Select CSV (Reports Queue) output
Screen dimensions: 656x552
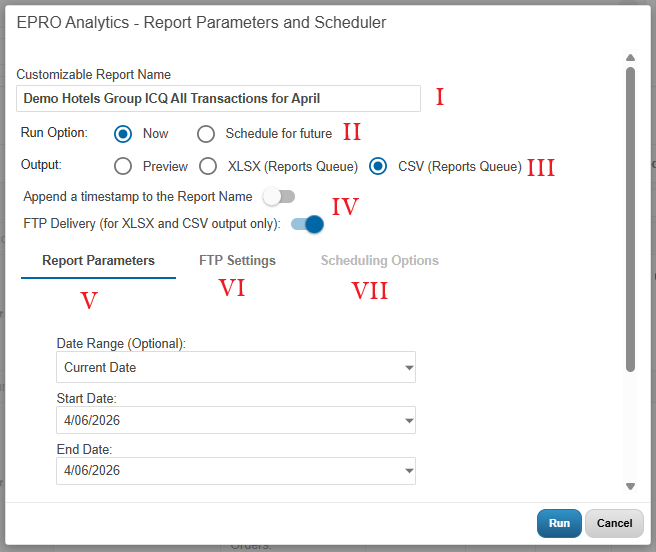pyautogui.click(x=379, y=167)
